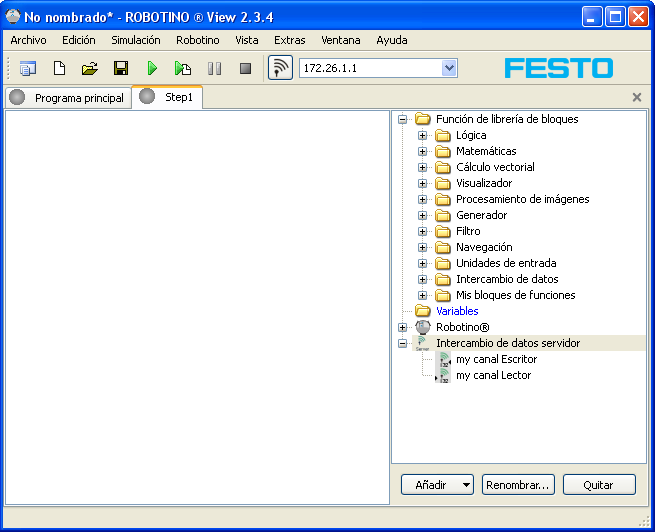Open the Simulación menu
The width and height of the screenshot is (655, 532).
(136, 40)
